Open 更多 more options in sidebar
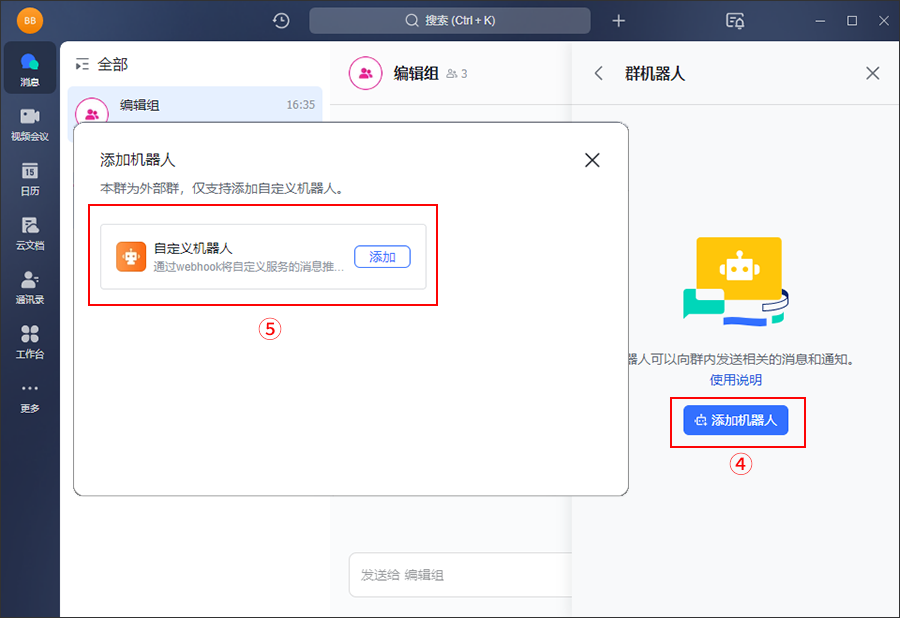 [x=30, y=397]
